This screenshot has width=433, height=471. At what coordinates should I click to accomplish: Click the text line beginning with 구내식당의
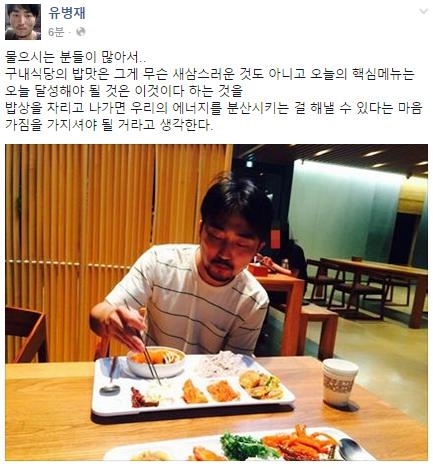click(210, 74)
